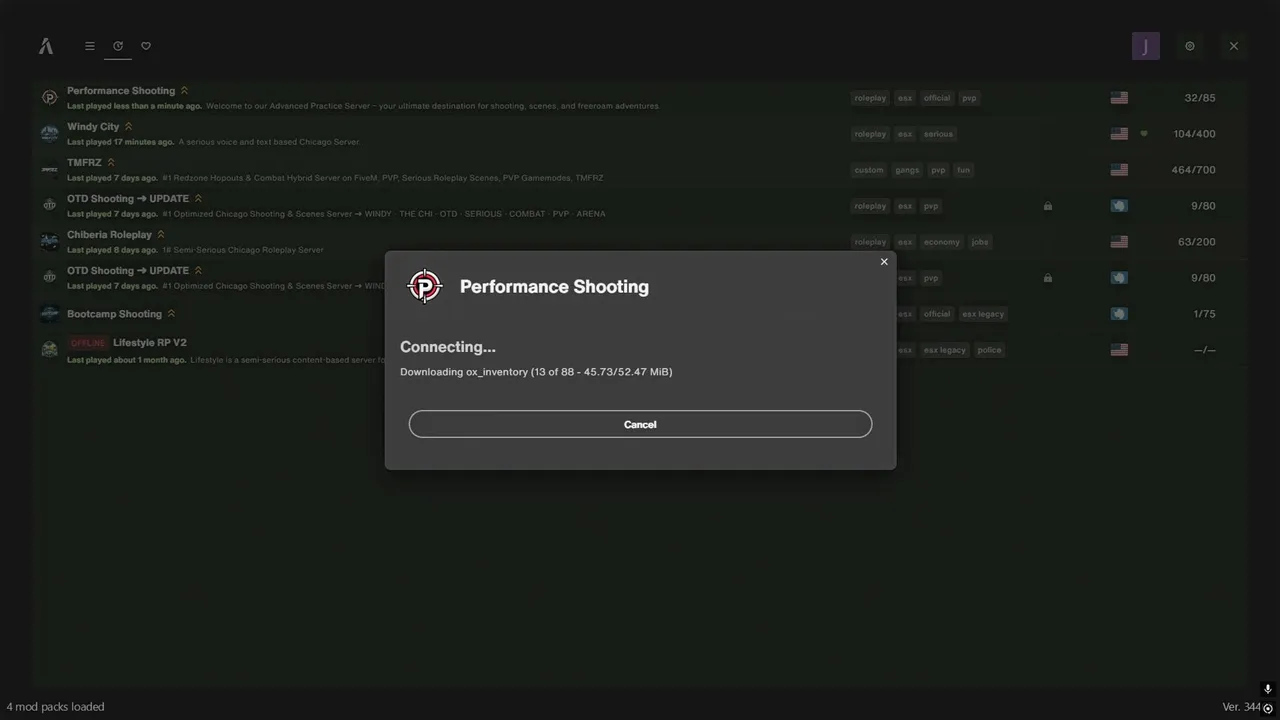Click the 'serious' tag on Windy City
Viewport: 1280px width, 720px height.
[938, 134]
